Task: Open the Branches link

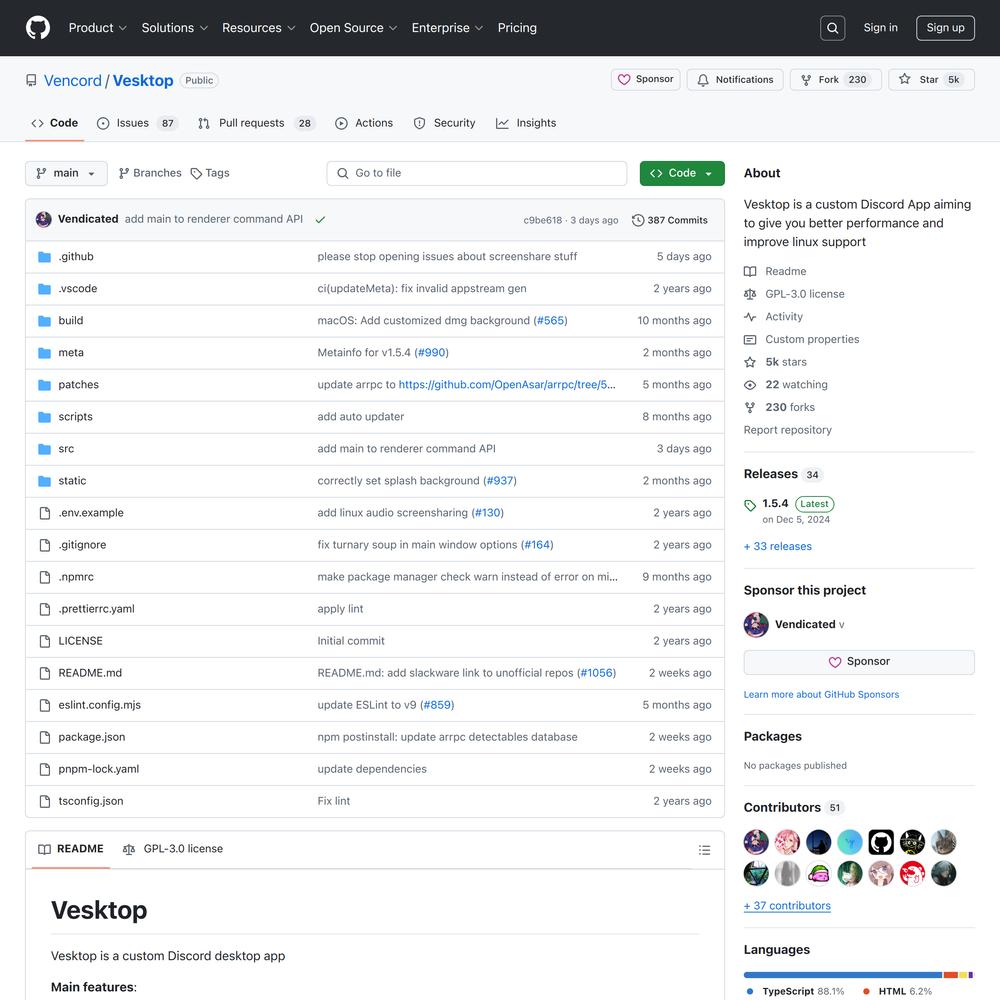Action: 150,173
